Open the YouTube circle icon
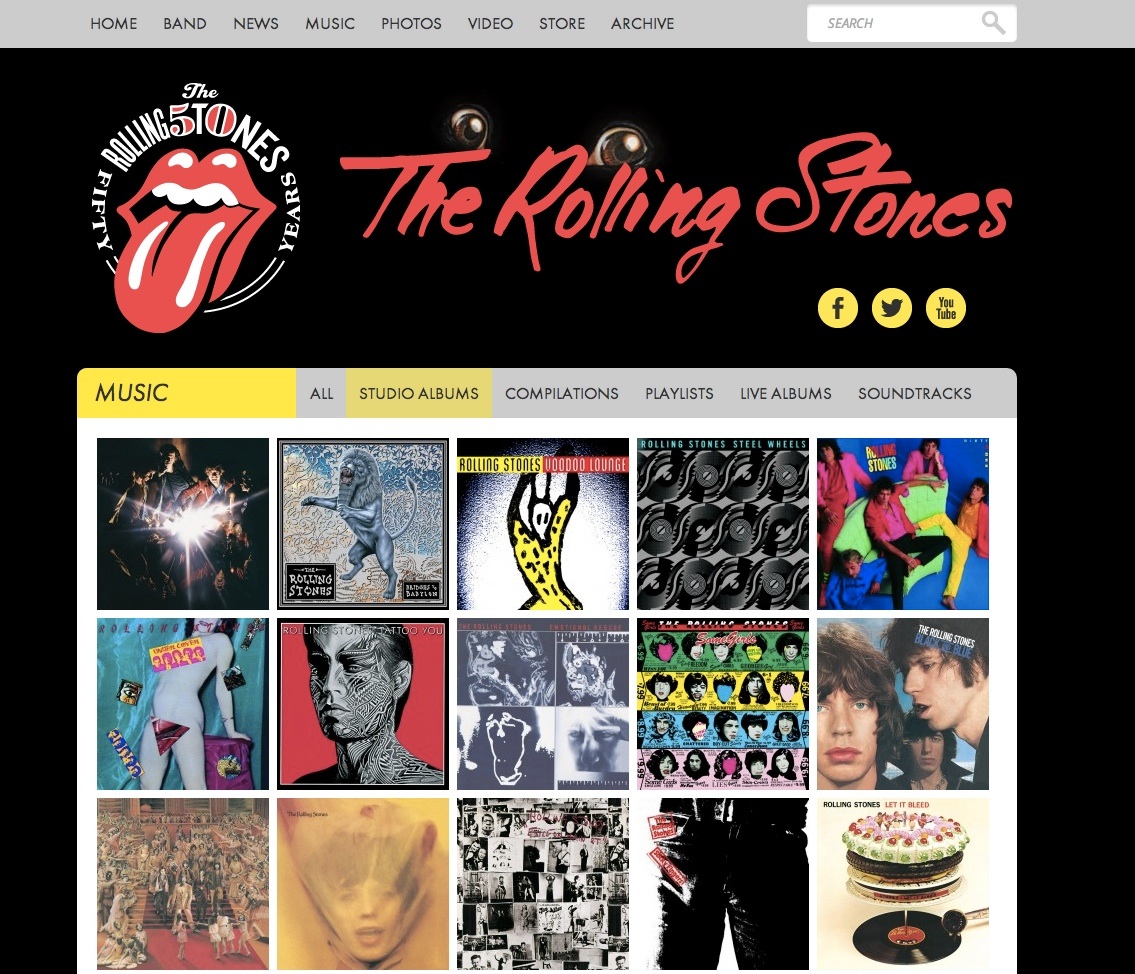1135x974 pixels. (946, 308)
